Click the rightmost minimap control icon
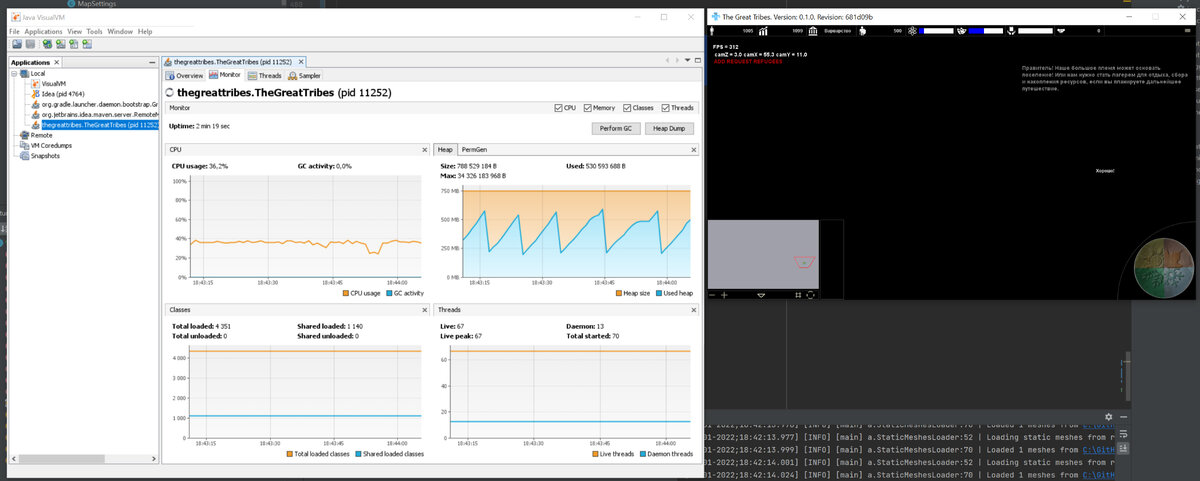 point(810,295)
